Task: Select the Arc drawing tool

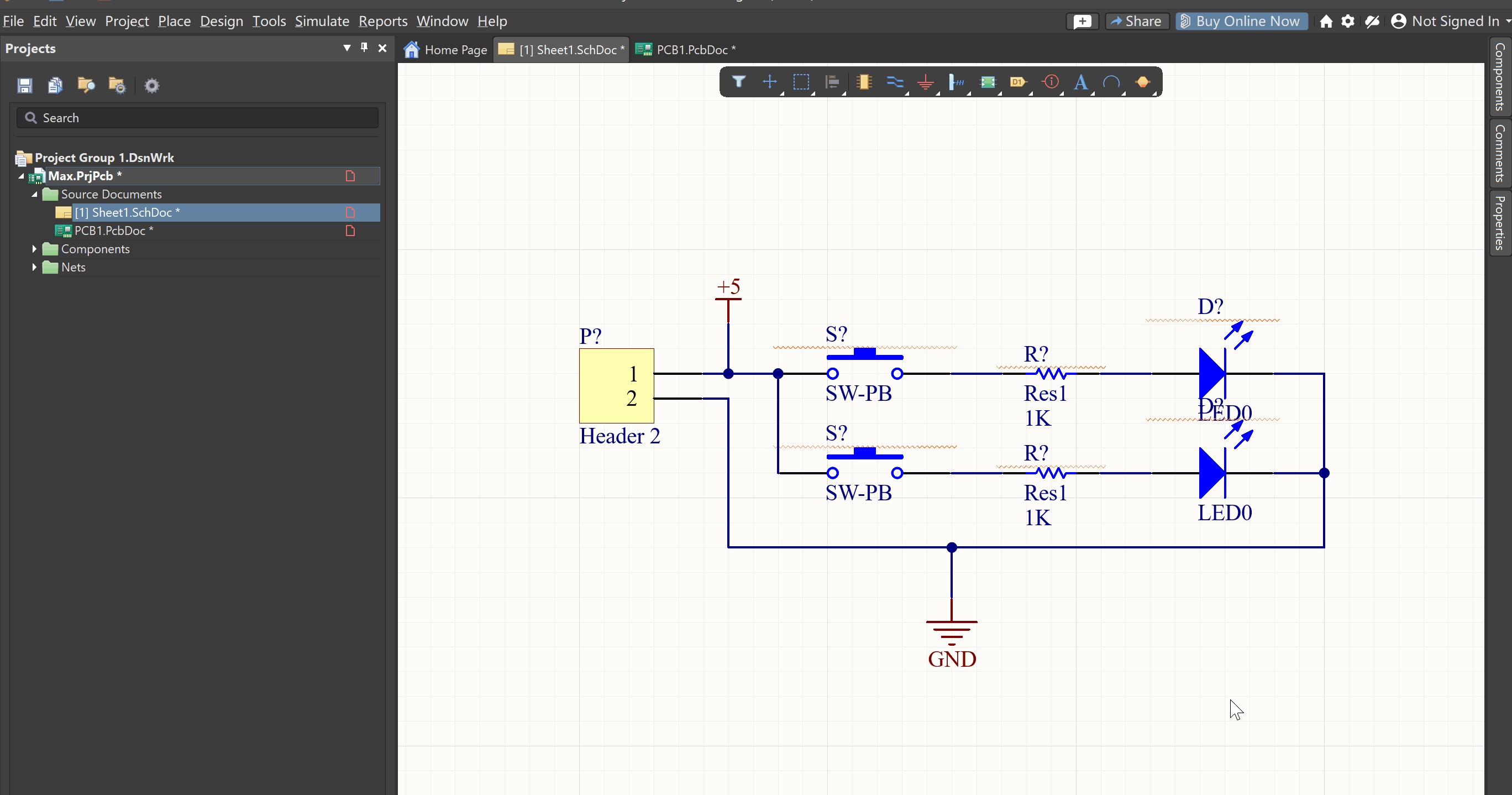Action: [1111, 82]
